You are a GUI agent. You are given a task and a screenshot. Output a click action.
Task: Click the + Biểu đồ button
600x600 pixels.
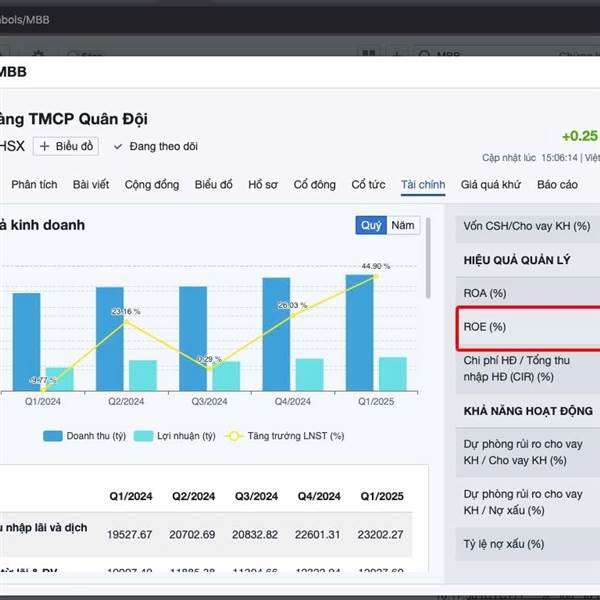(x=66, y=146)
